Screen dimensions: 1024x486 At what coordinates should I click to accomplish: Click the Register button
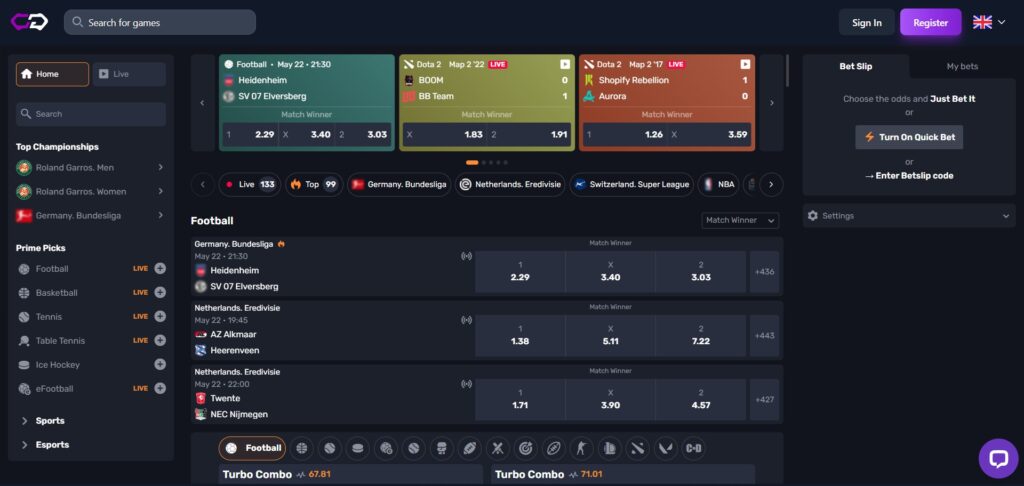click(930, 22)
